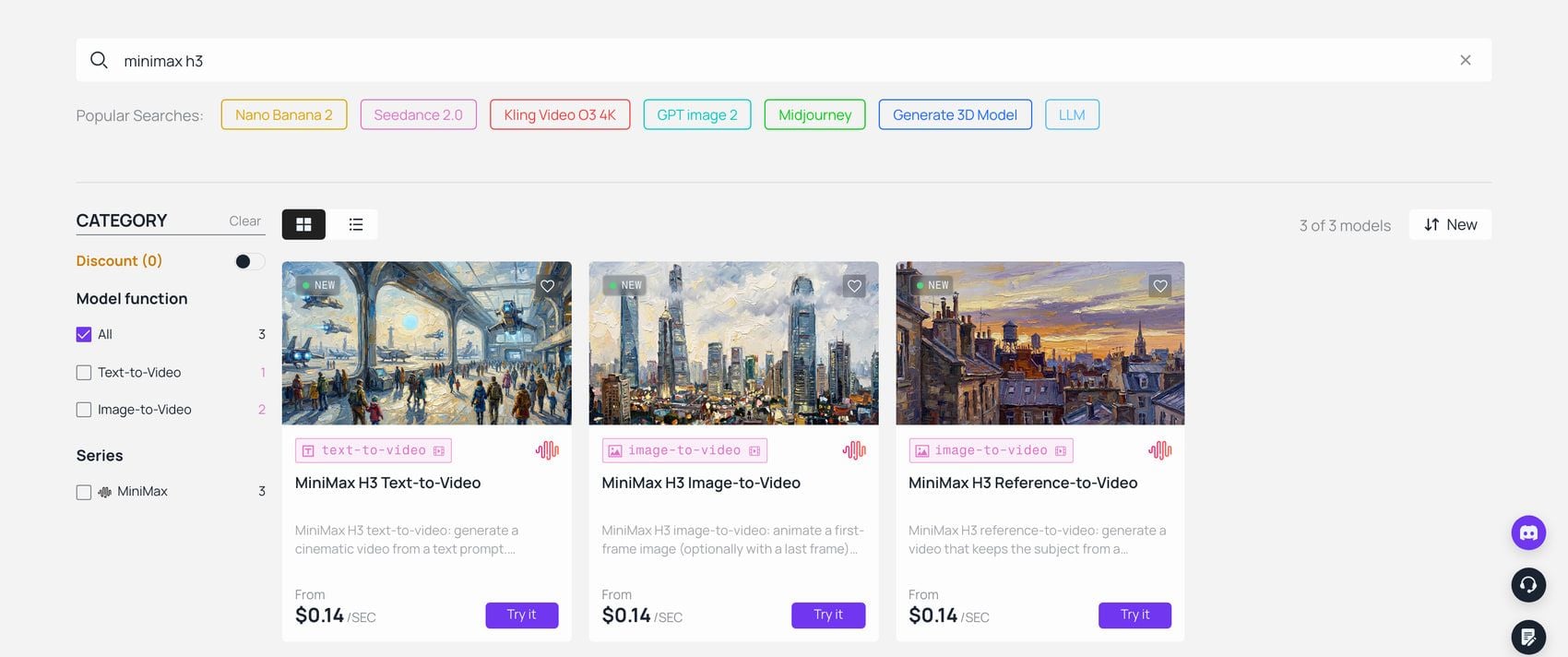Open Discord floating button
The height and width of the screenshot is (657, 1568).
pos(1528,532)
